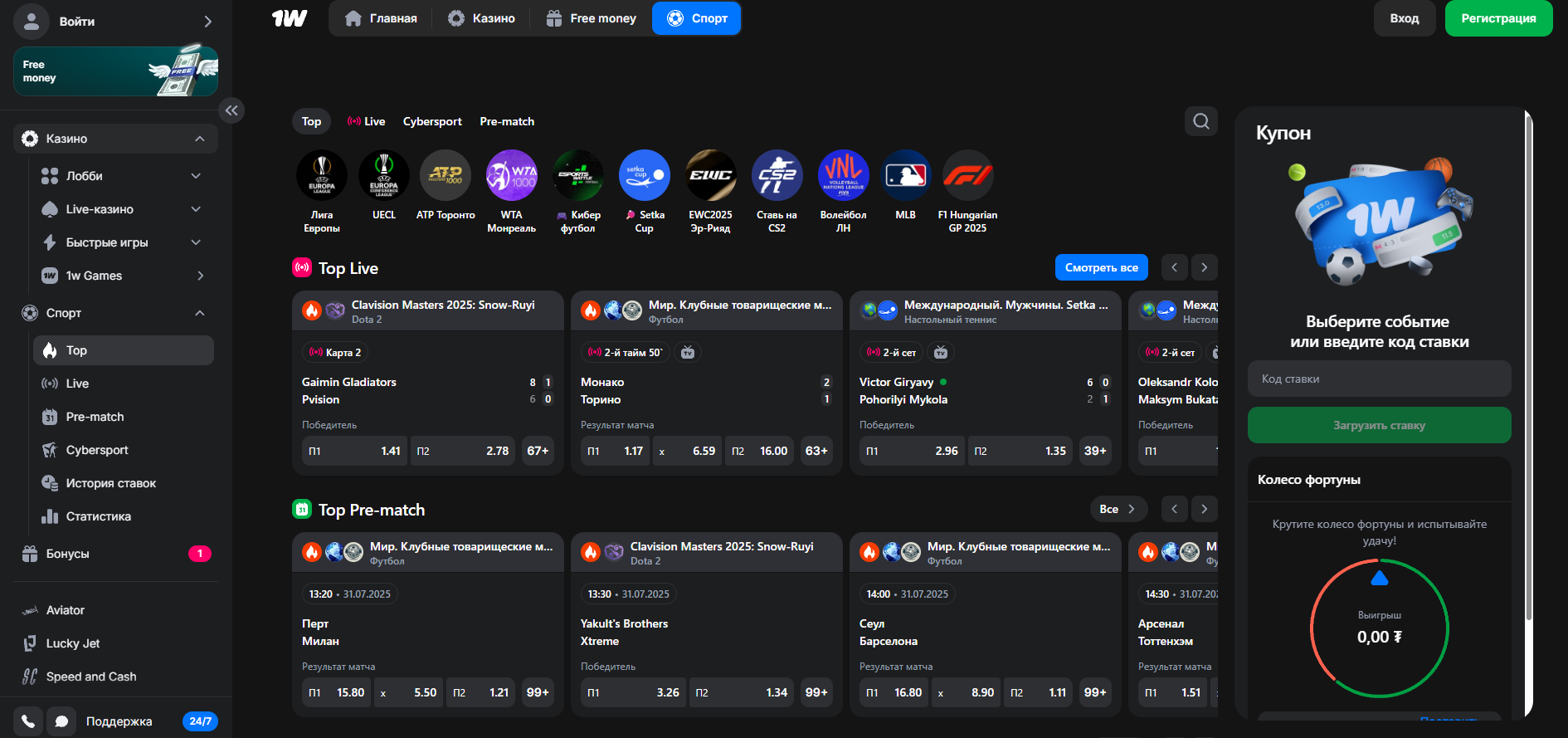The height and width of the screenshot is (738, 1568).
Task: Click the phone call support icon
Action: tap(28, 721)
